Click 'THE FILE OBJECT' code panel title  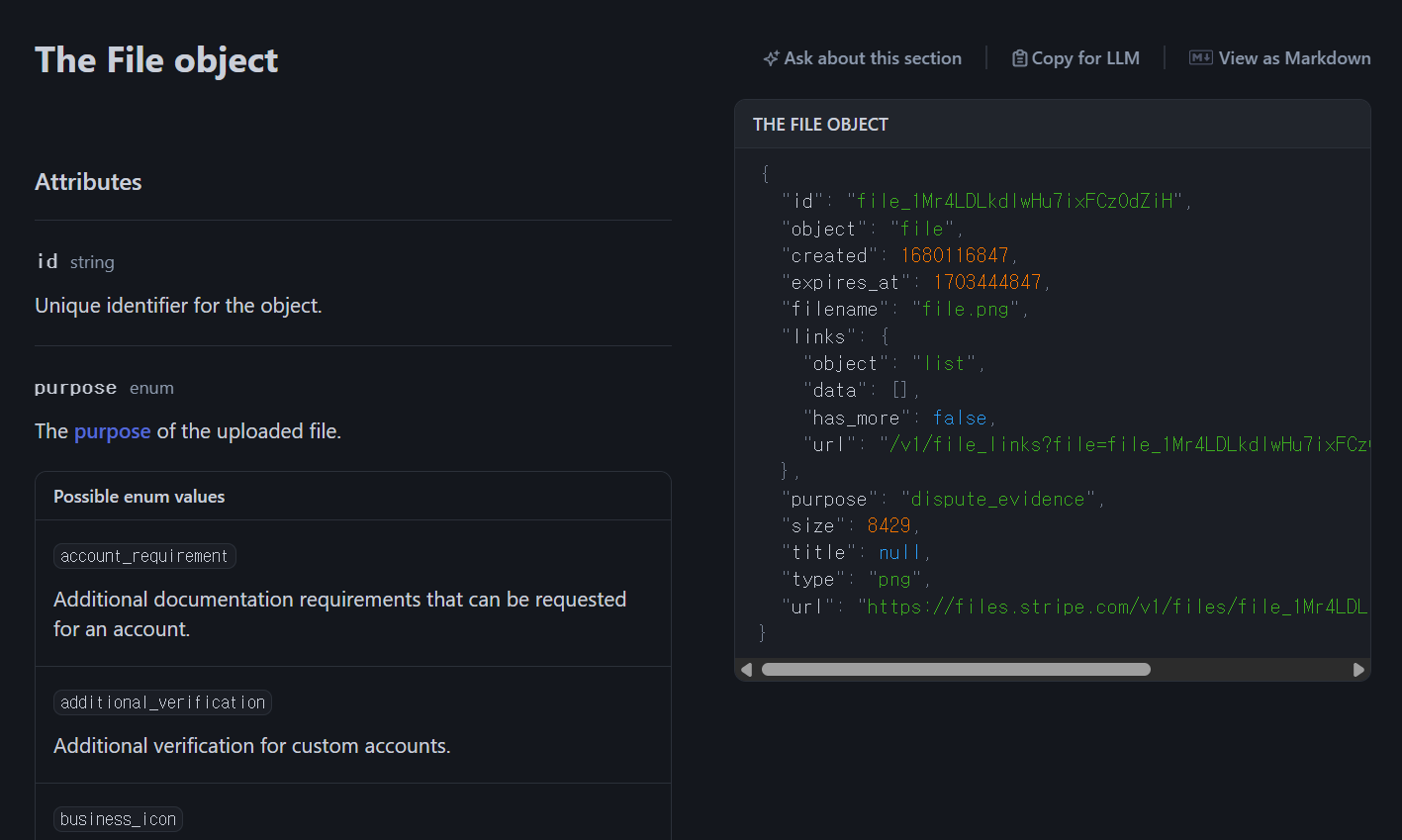(x=820, y=125)
